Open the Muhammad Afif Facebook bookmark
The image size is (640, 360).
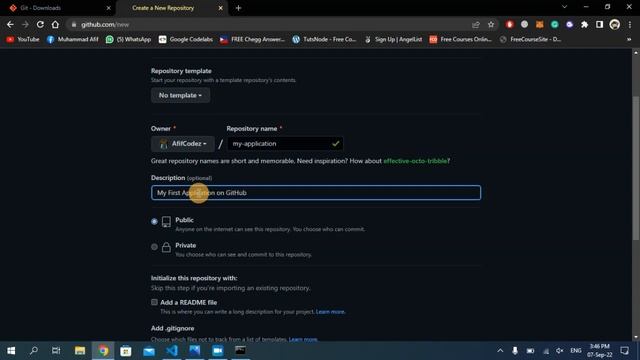coord(72,39)
